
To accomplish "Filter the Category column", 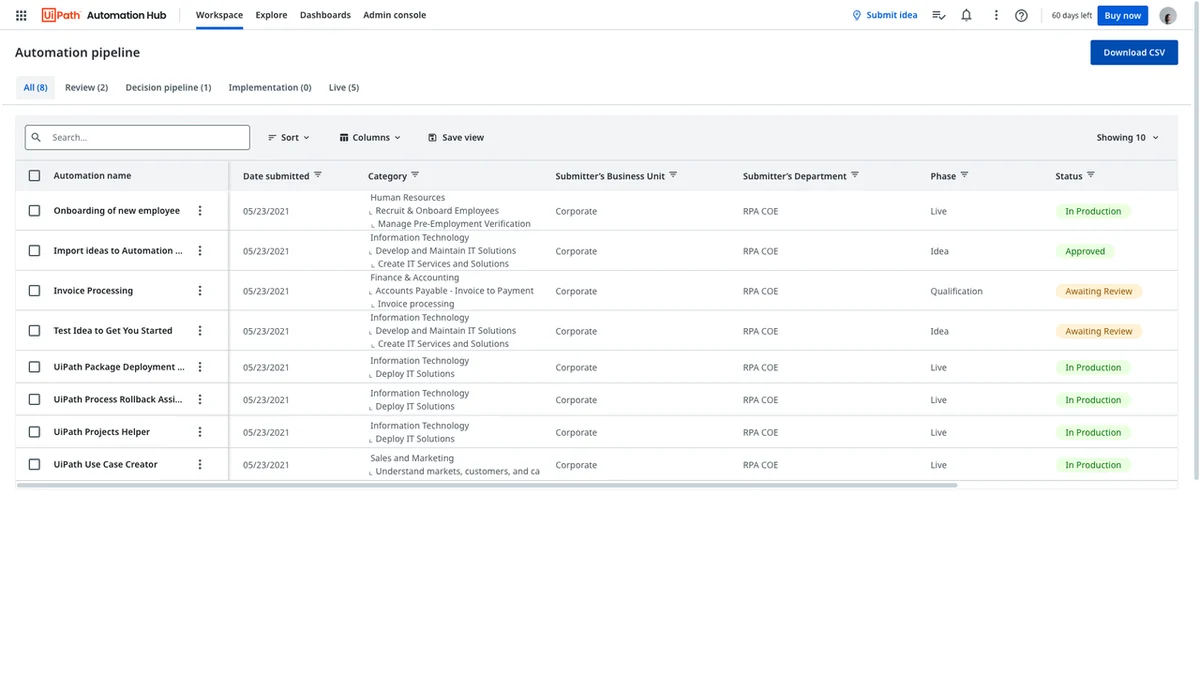I will pyautogui.click(x=415, y=175).
